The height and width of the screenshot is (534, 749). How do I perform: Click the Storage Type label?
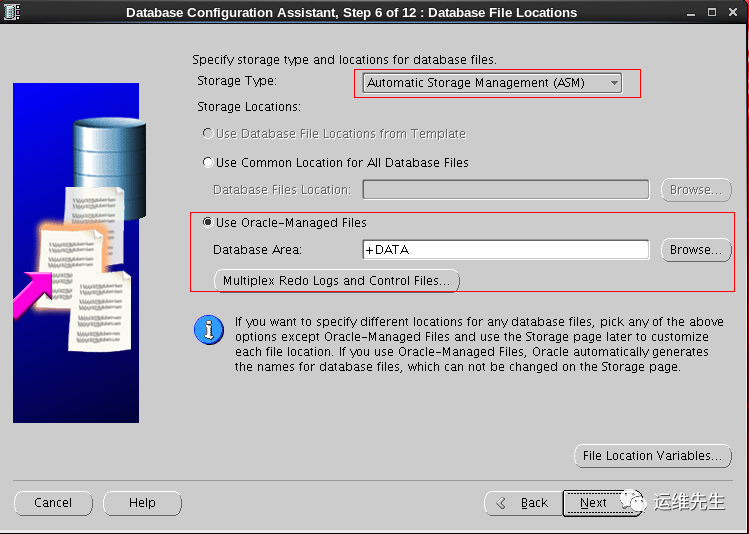[x=237, y=81]
